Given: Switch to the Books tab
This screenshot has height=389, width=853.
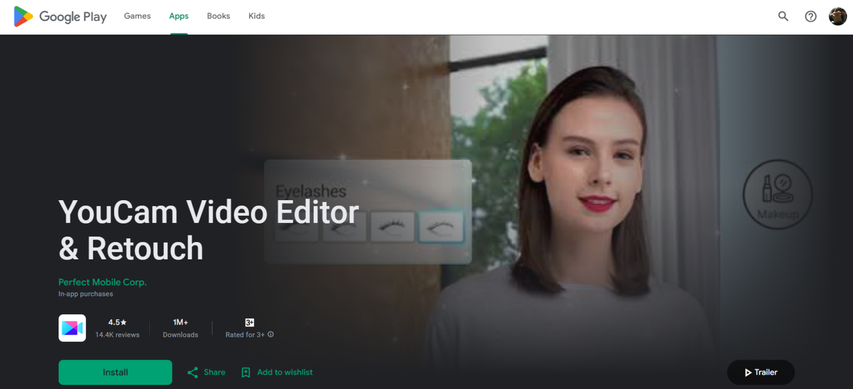Looking at the screenshot, I should tap(218, 16).
